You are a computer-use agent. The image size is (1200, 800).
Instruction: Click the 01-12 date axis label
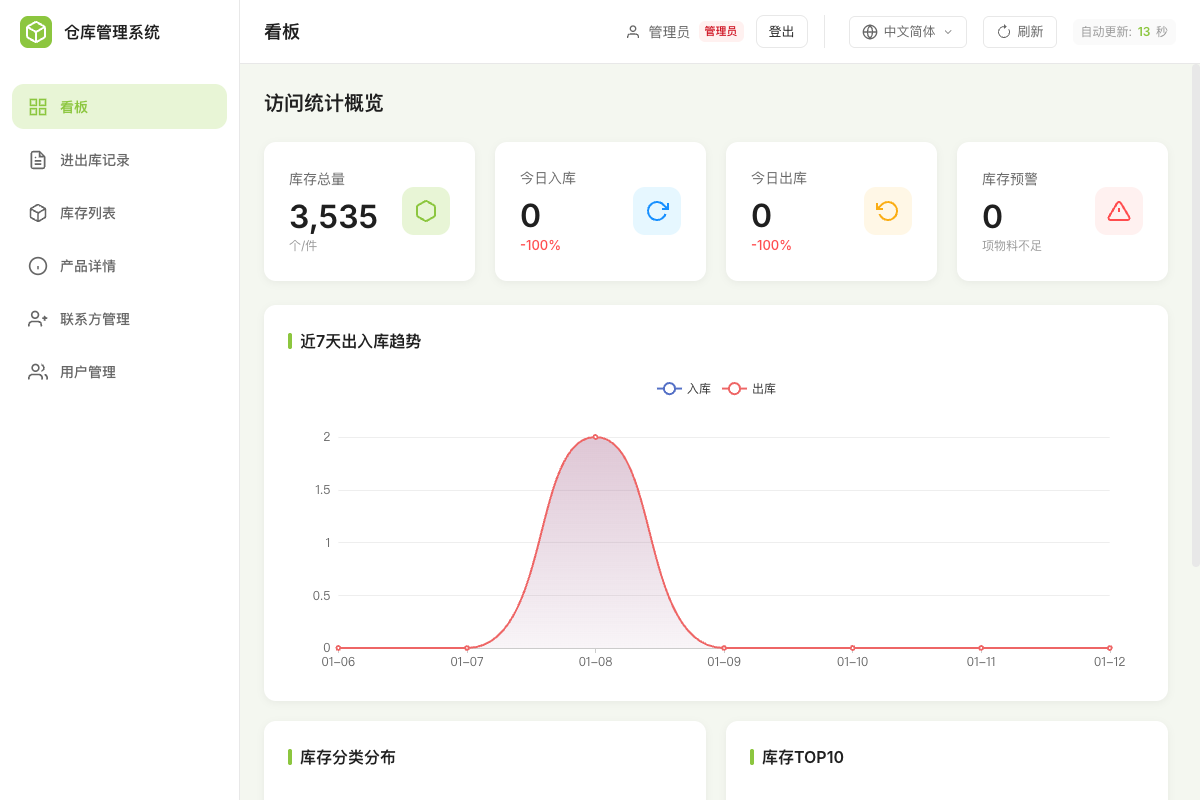click(x=1109, y=662)
